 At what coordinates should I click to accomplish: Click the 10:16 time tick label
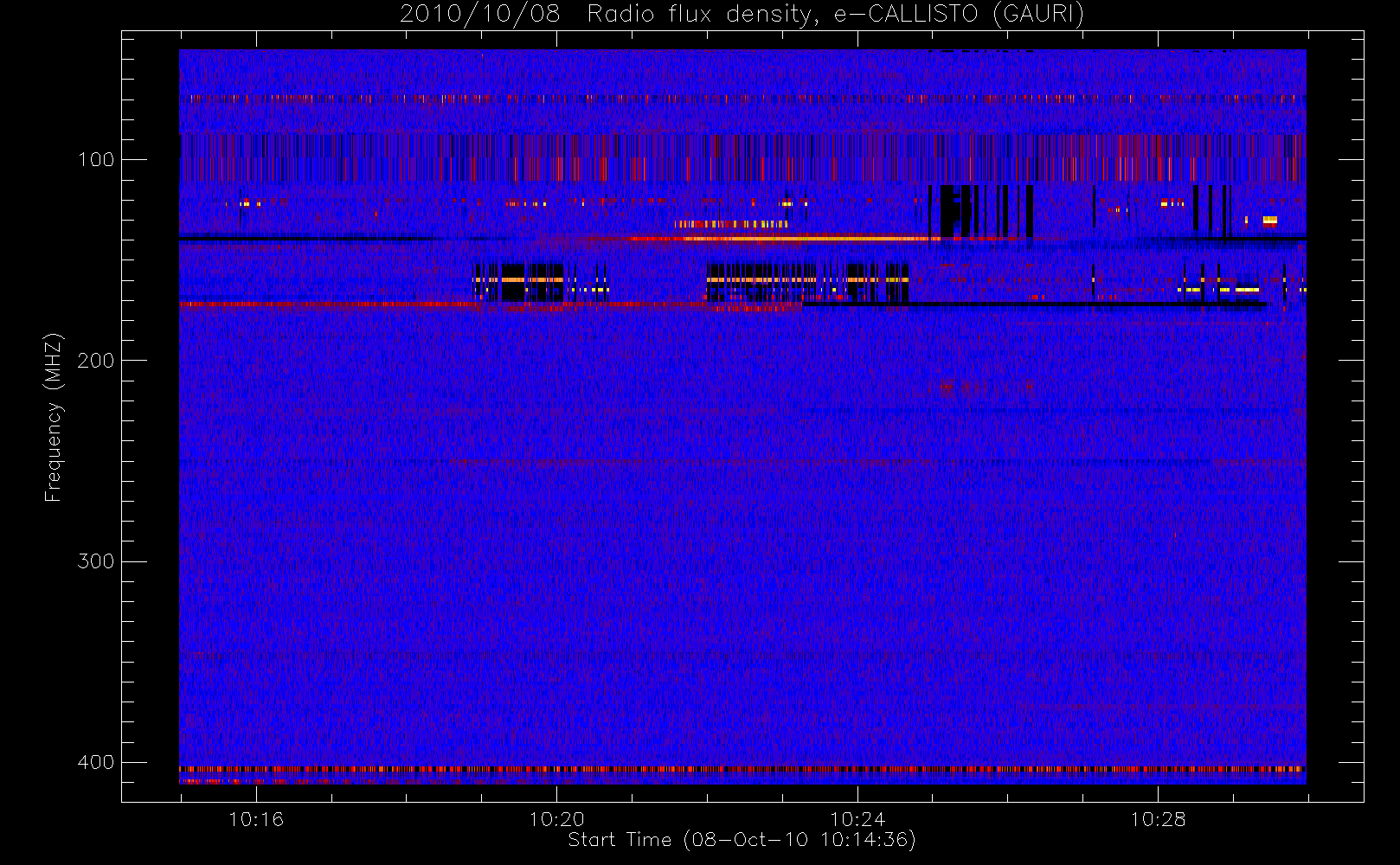click(x=256, y=819)
